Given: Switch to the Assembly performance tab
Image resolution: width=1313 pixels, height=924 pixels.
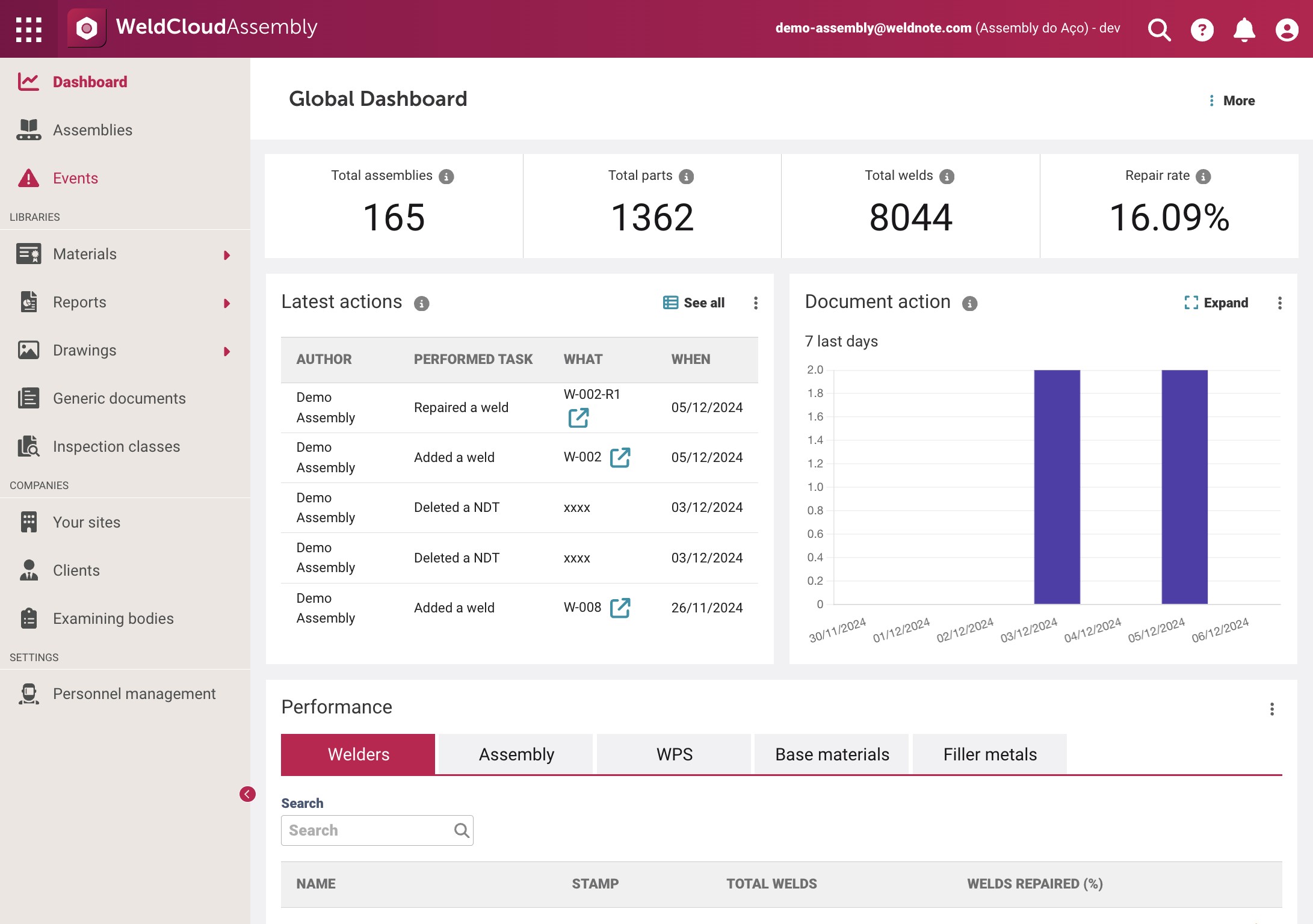Looking at the screenshot, I should click(x=516, y=754).
